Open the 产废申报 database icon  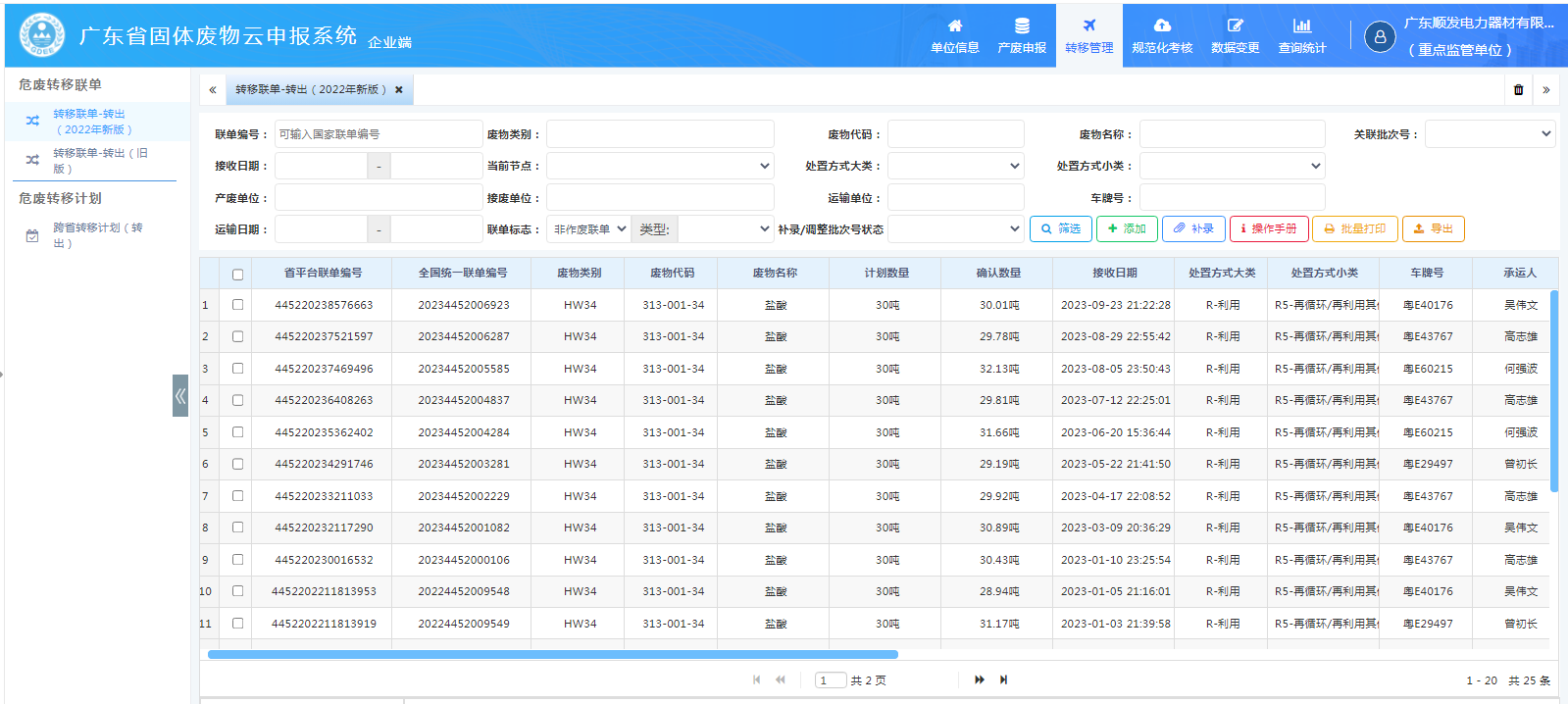click(x=1021, y=26)
